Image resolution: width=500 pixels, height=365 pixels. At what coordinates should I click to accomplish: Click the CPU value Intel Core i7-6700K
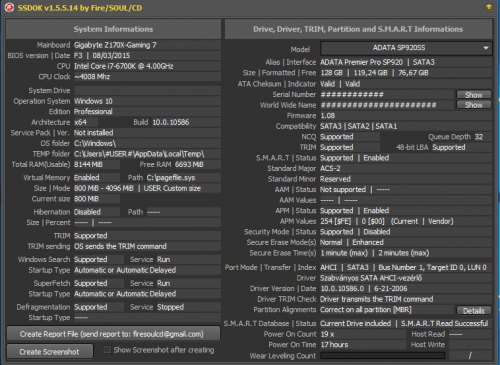pyautogui.click(x=147, y=66)
